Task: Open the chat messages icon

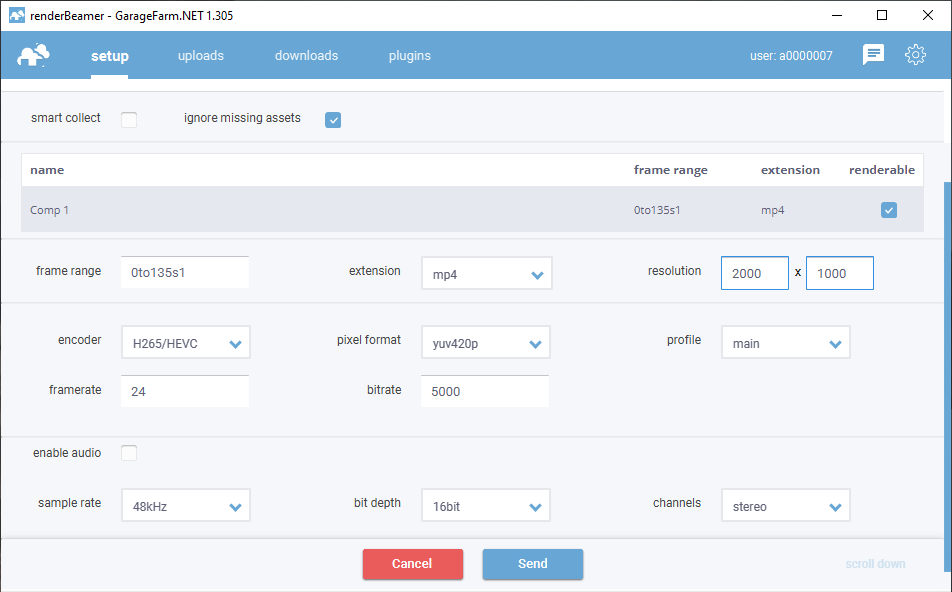Action: point(873,55)
